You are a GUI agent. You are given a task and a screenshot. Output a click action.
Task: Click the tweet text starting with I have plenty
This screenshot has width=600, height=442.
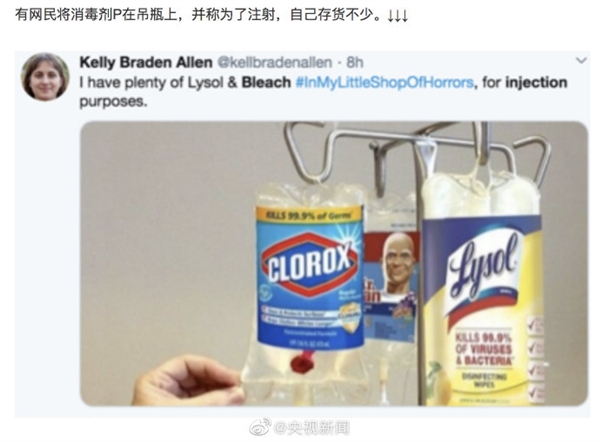[323, 92]
